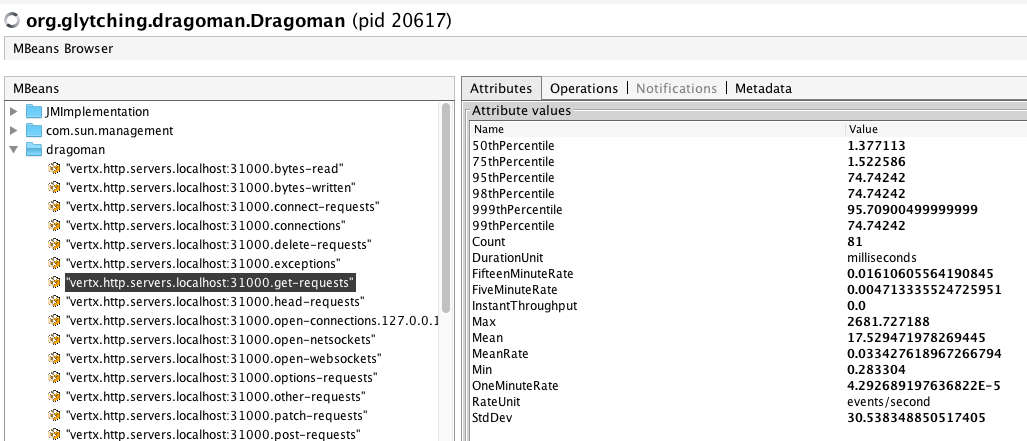
Task: Open the Notifications tab
Action: pyautogui.click(x=677, y=88)
